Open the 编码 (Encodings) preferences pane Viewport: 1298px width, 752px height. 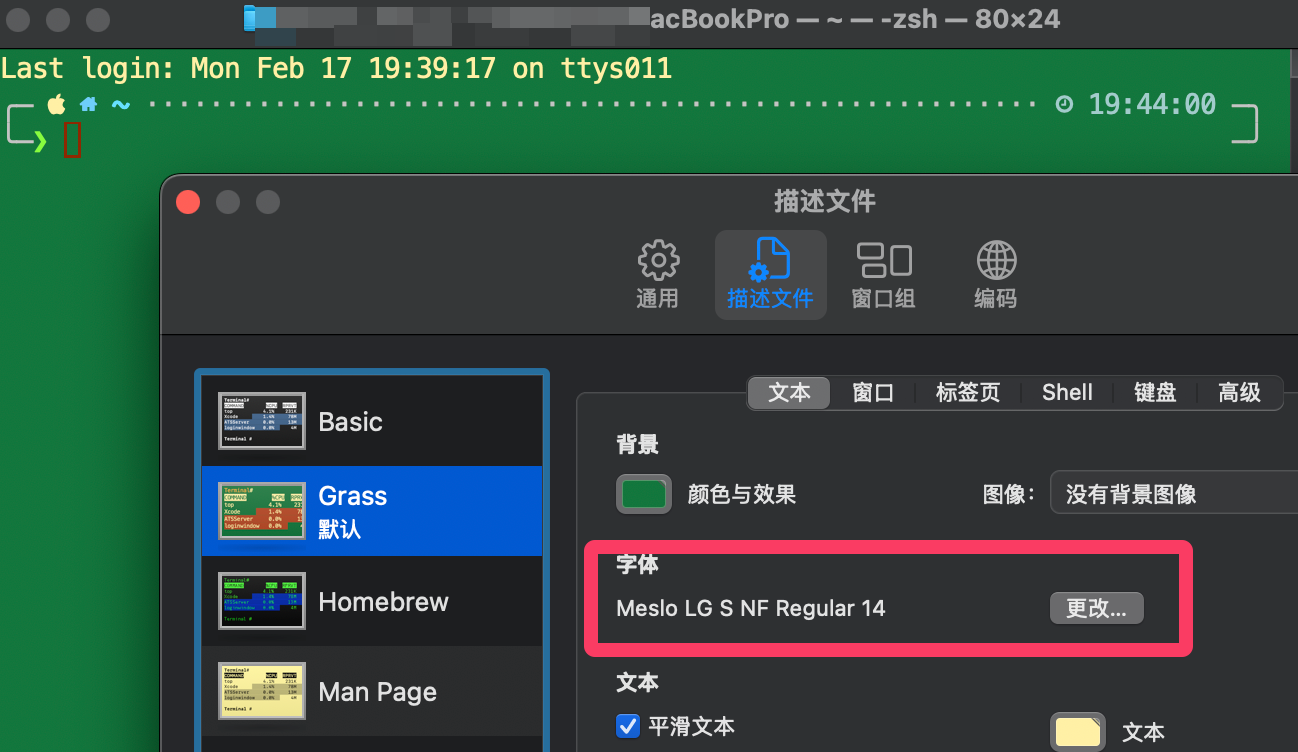pyautogui.click(x=995, y=274)
